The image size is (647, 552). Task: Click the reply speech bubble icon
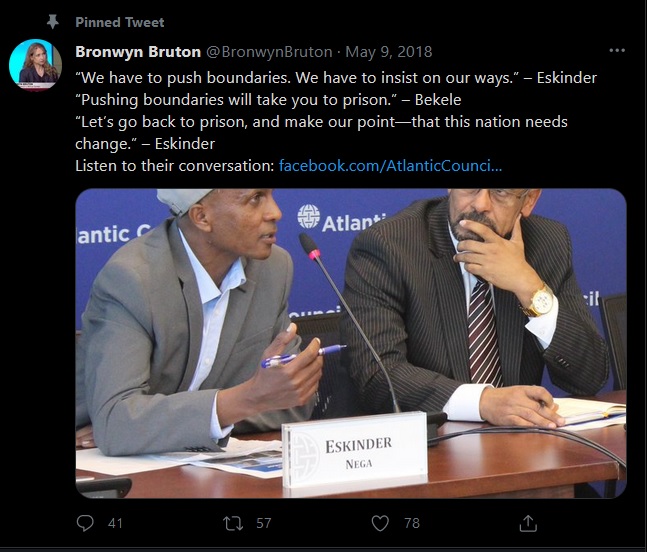click(85, 522)
